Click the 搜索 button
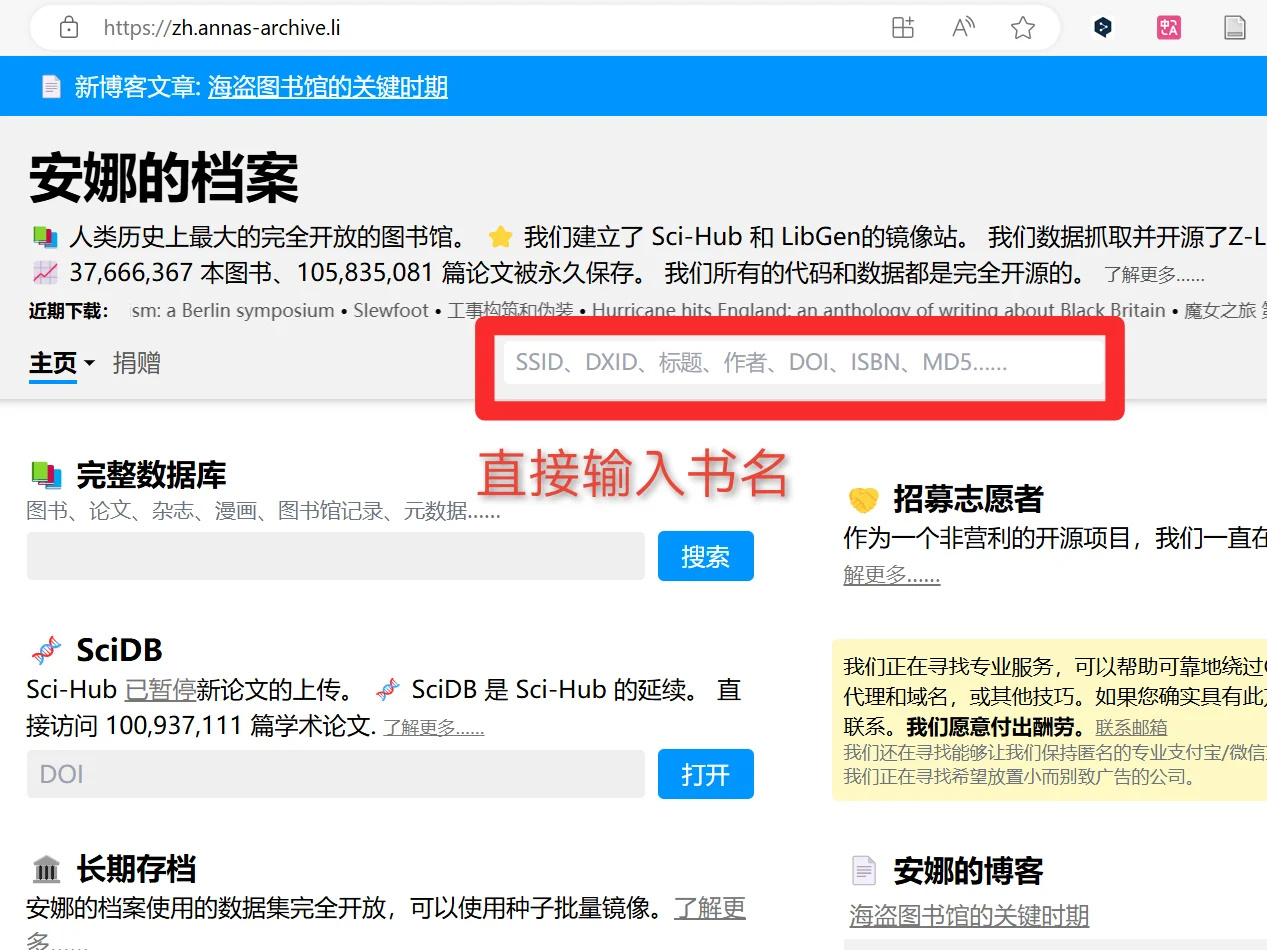This screenshot has width=1267, height=950. (705, 556)
